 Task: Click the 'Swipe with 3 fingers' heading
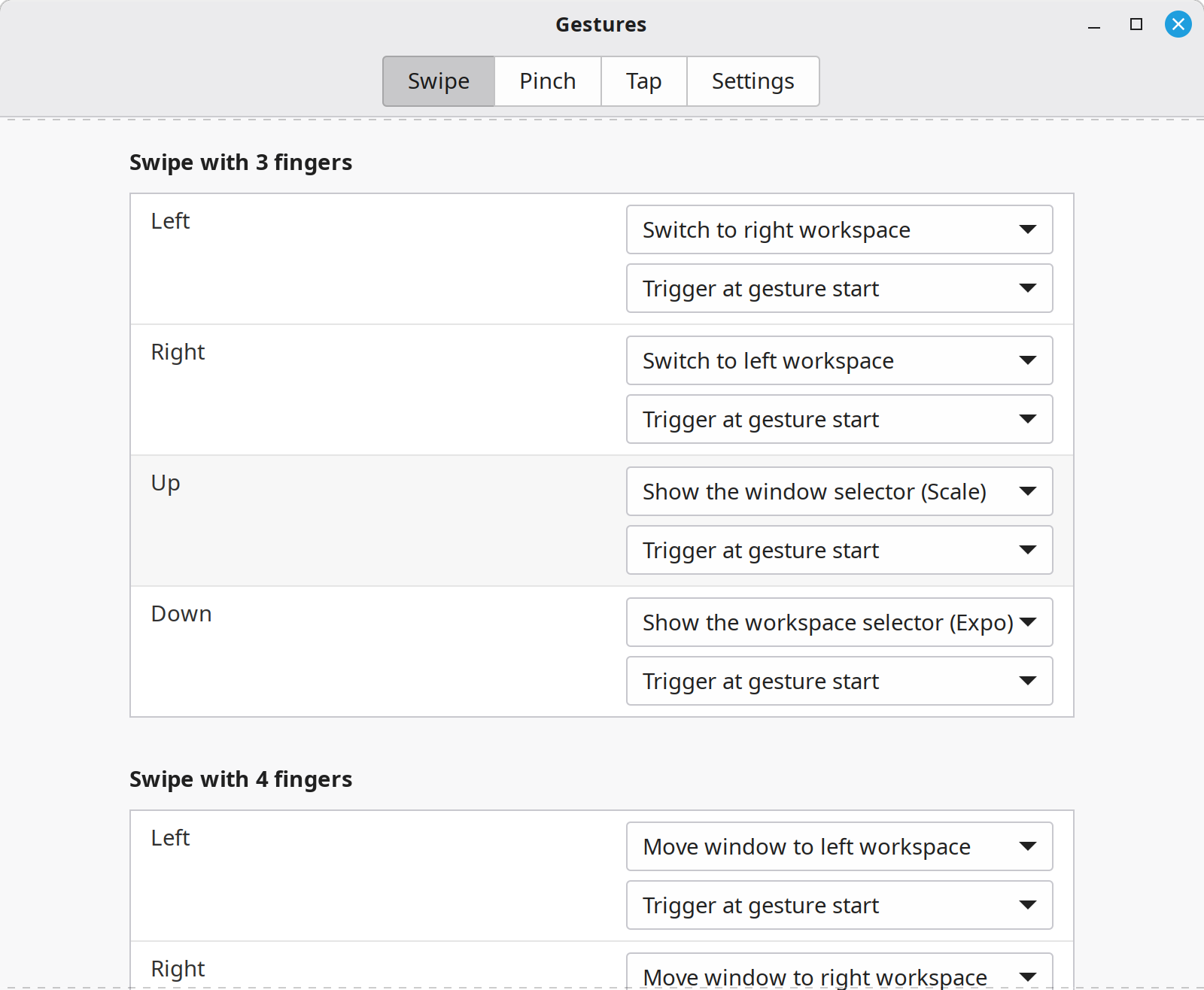[x=241, y=162]
